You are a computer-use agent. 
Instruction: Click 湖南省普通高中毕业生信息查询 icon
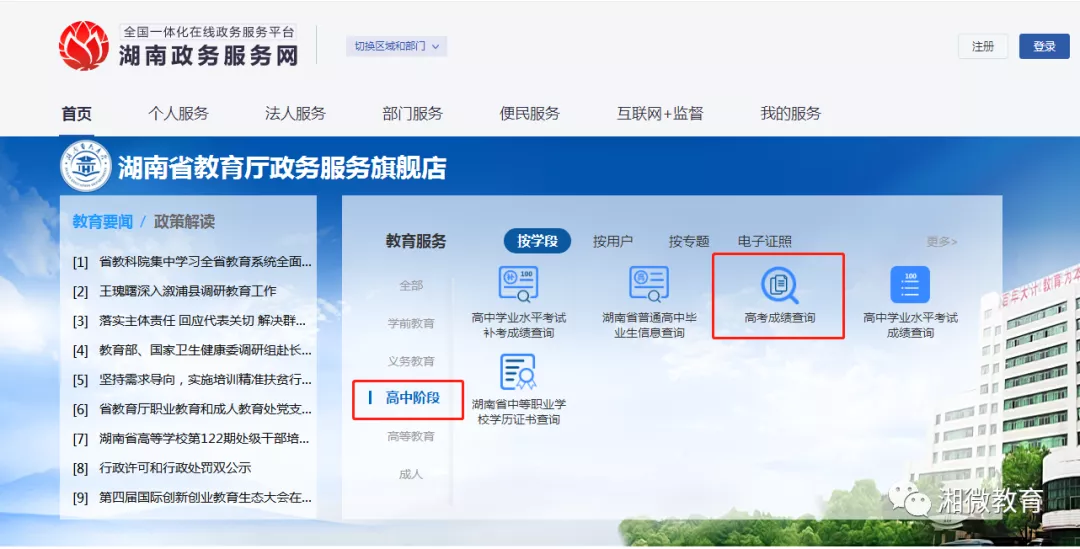tap(649, 284)
